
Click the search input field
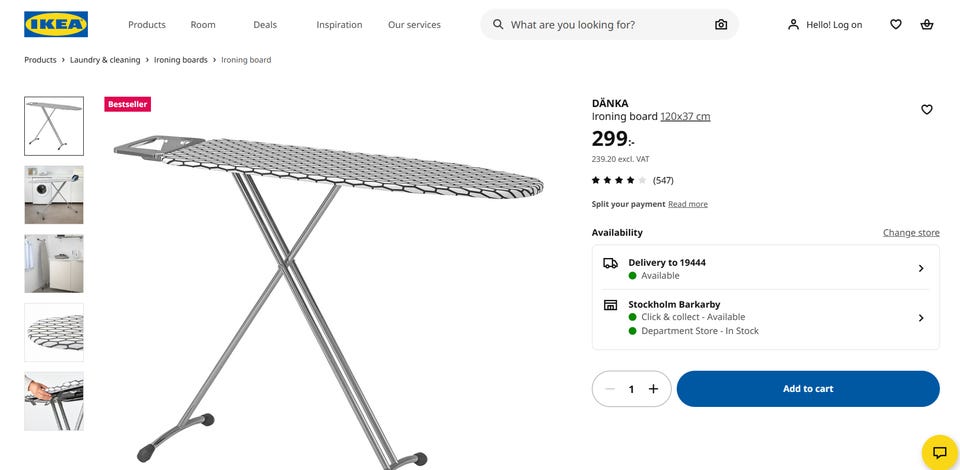[605, 25]
